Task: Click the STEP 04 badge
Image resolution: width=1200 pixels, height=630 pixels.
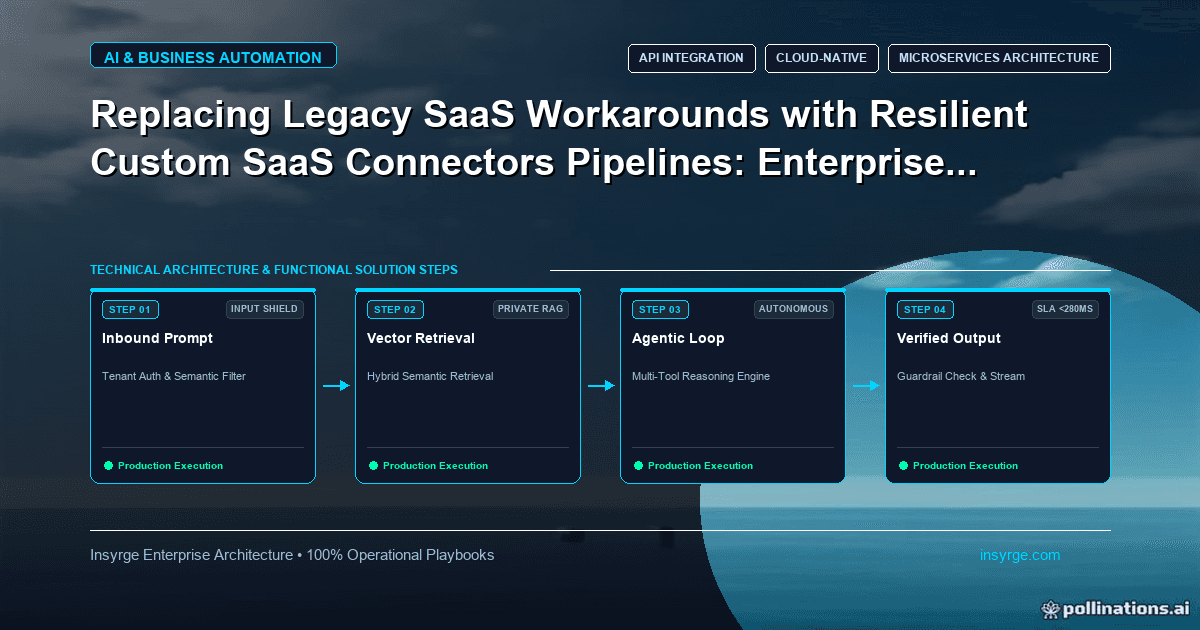Action: point(926,310)
